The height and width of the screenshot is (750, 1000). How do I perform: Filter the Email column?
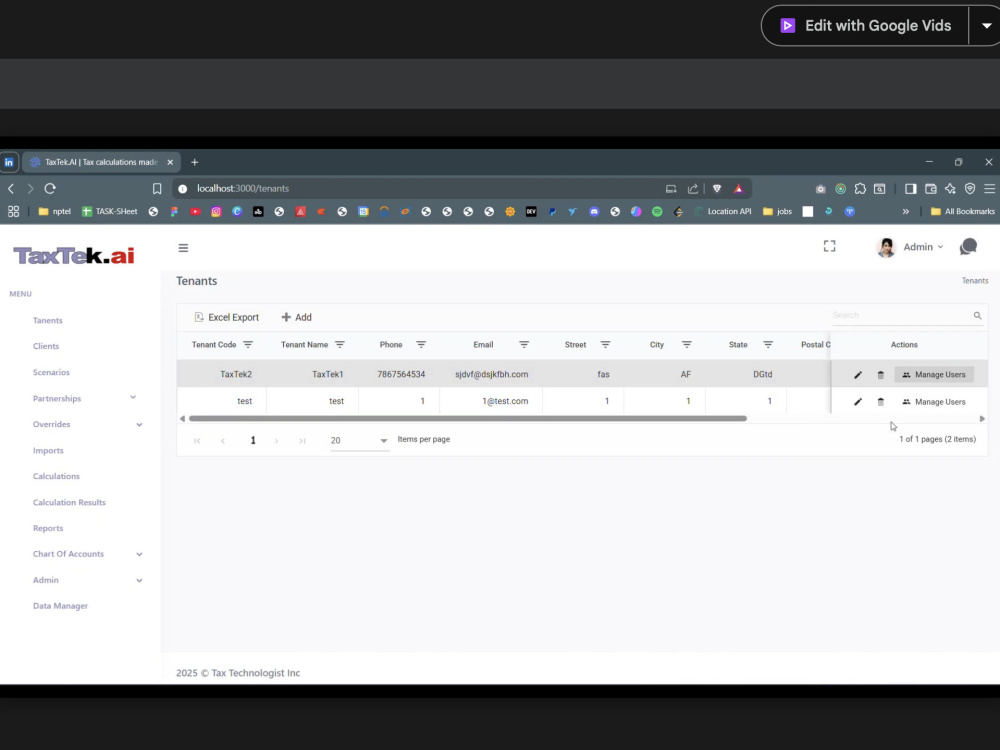(x=524, y=344)
